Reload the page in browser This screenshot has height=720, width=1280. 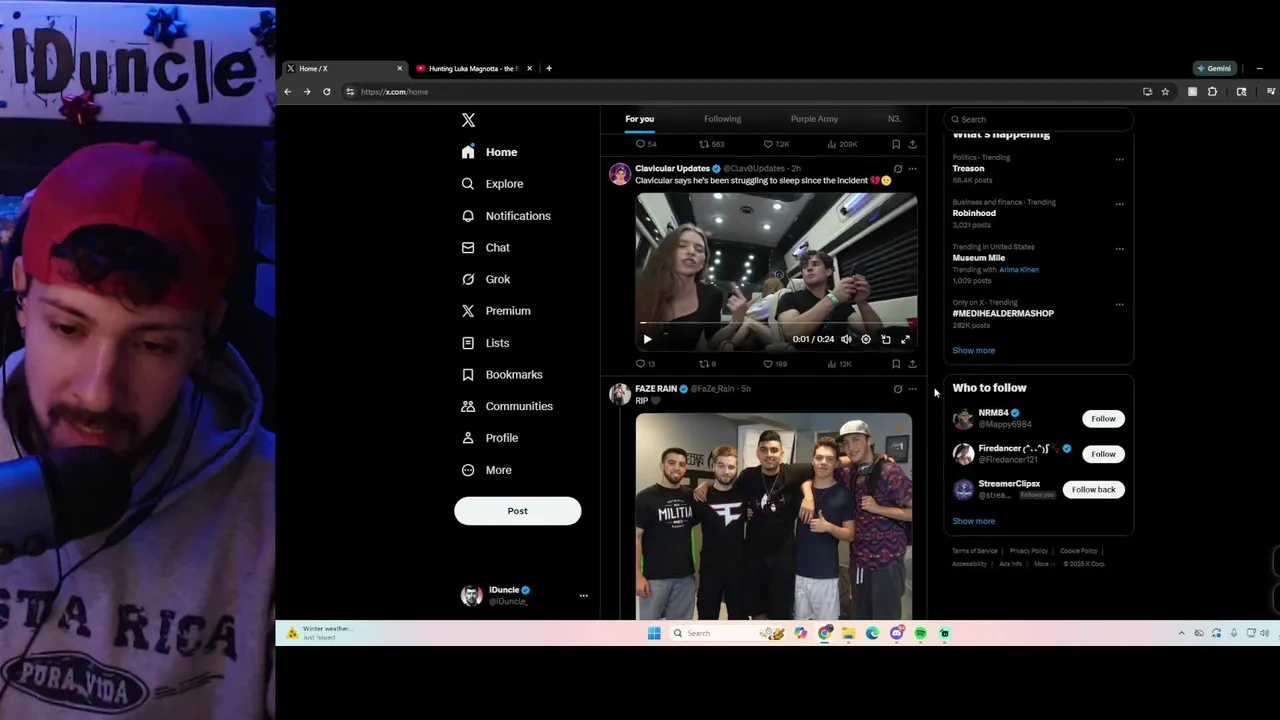click(326, 92)
